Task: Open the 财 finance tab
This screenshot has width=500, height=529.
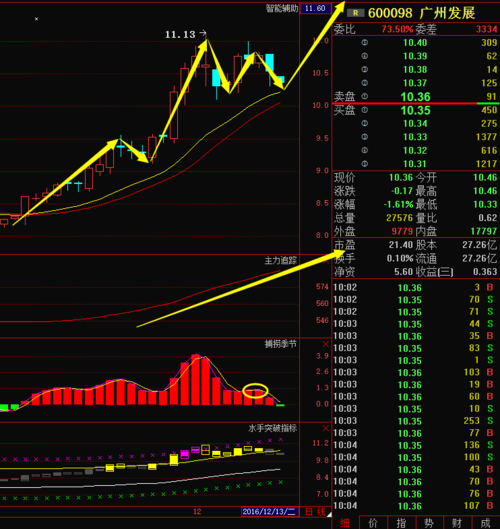Action: [457, 523]
